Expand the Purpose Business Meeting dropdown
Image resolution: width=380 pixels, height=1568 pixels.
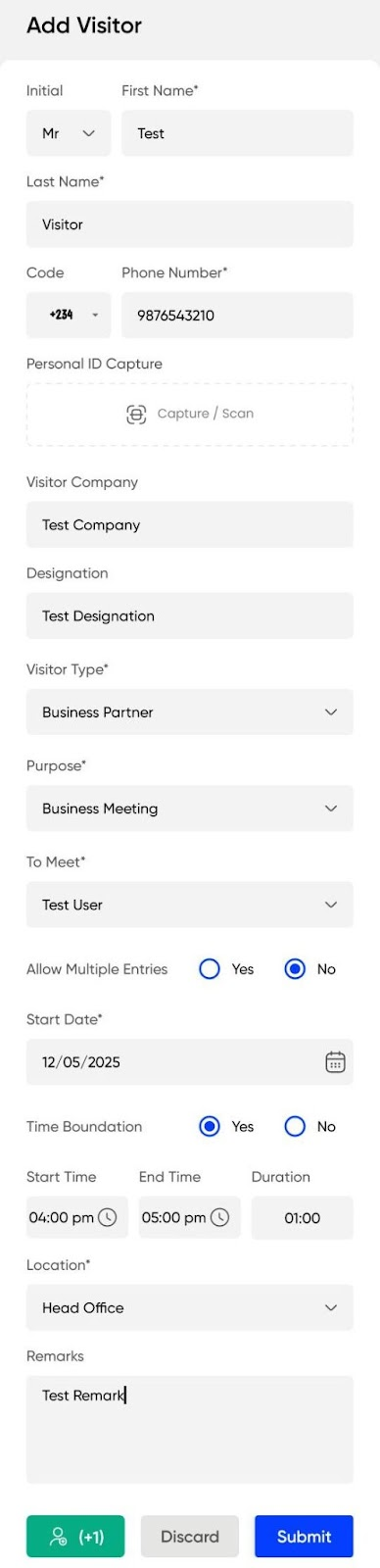point(190,808)
